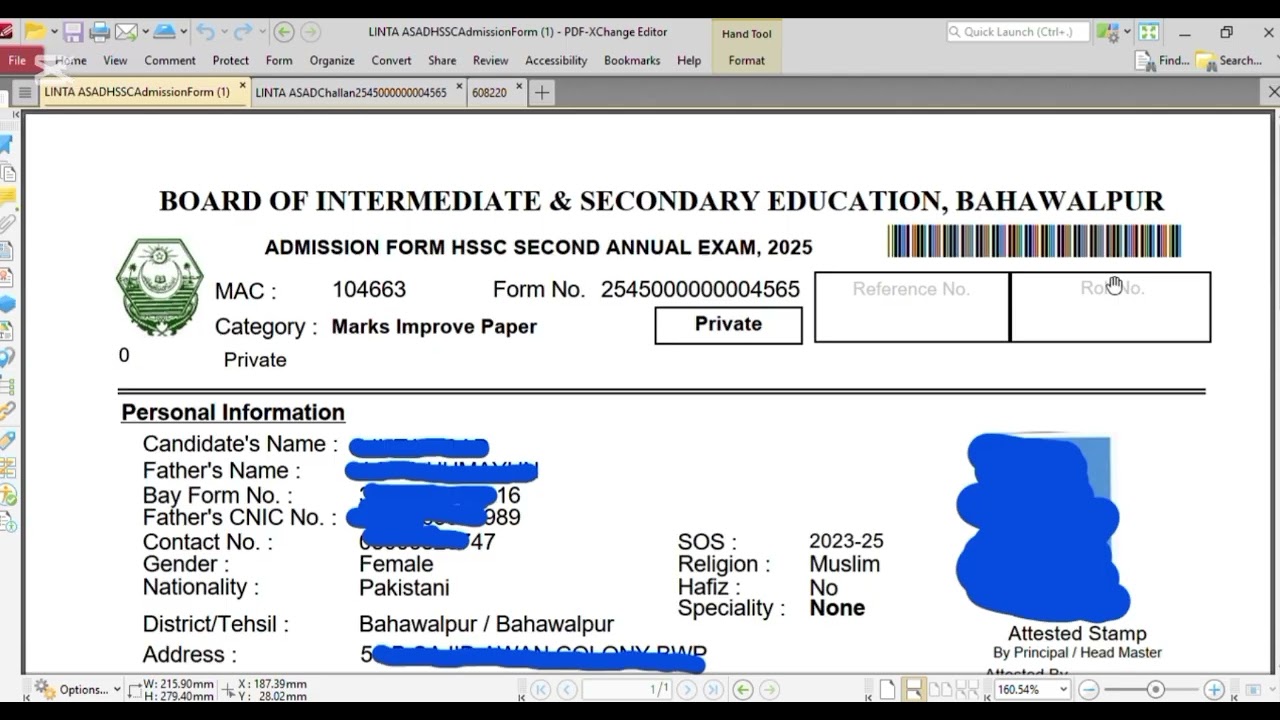Viewport: 1280px width, 720px height.
Task: Expand the Redo history dropdown arrow
Action: coord(262,32)
